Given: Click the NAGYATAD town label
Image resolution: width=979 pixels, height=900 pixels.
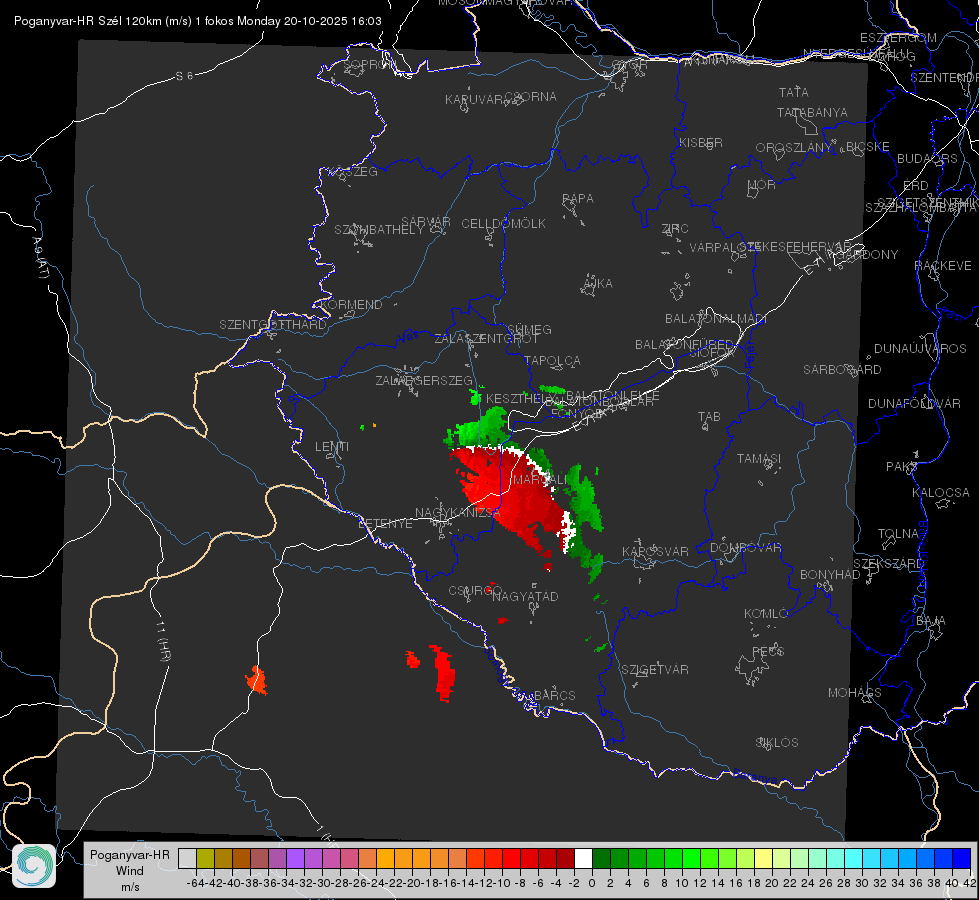Looking at the screenshot, I should point(525,596).
